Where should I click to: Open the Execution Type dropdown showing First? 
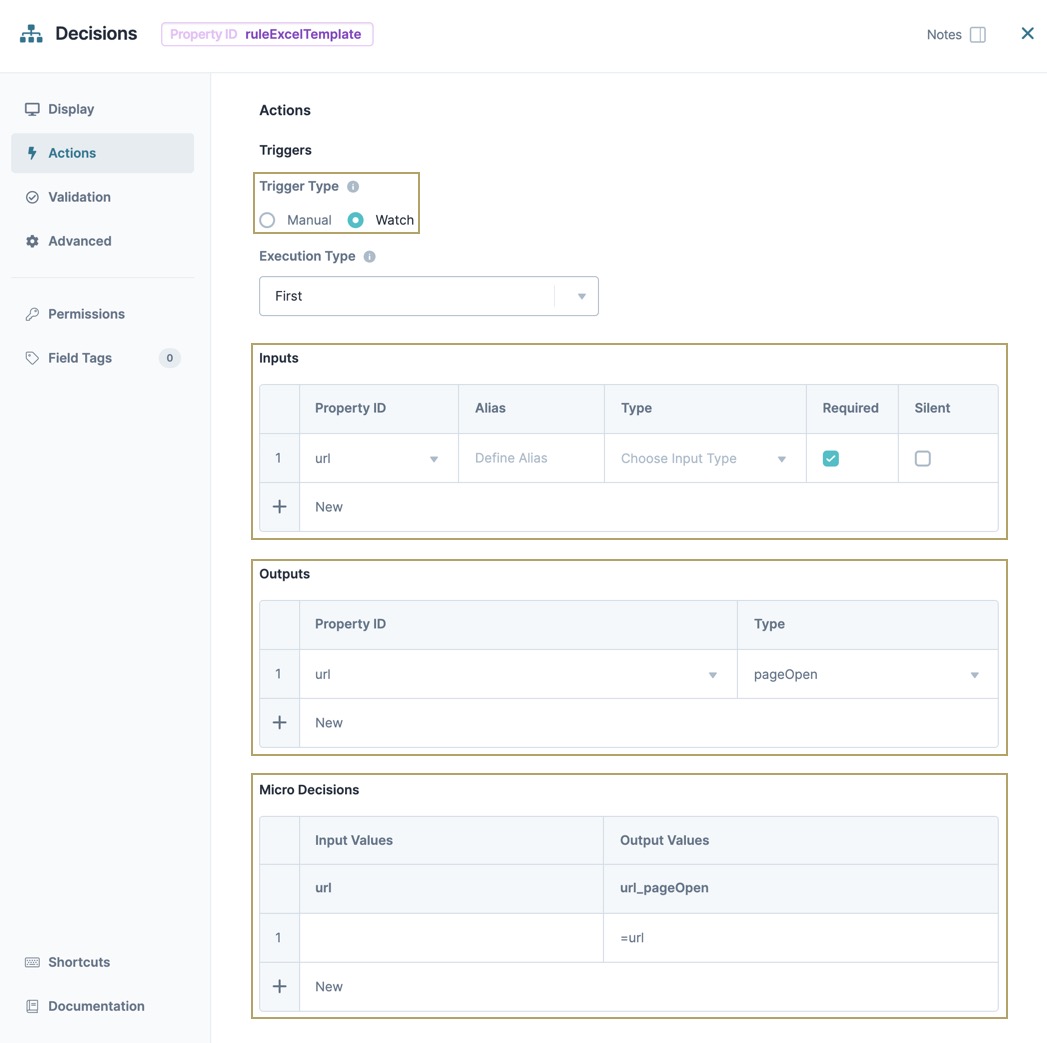coord(429,296)
